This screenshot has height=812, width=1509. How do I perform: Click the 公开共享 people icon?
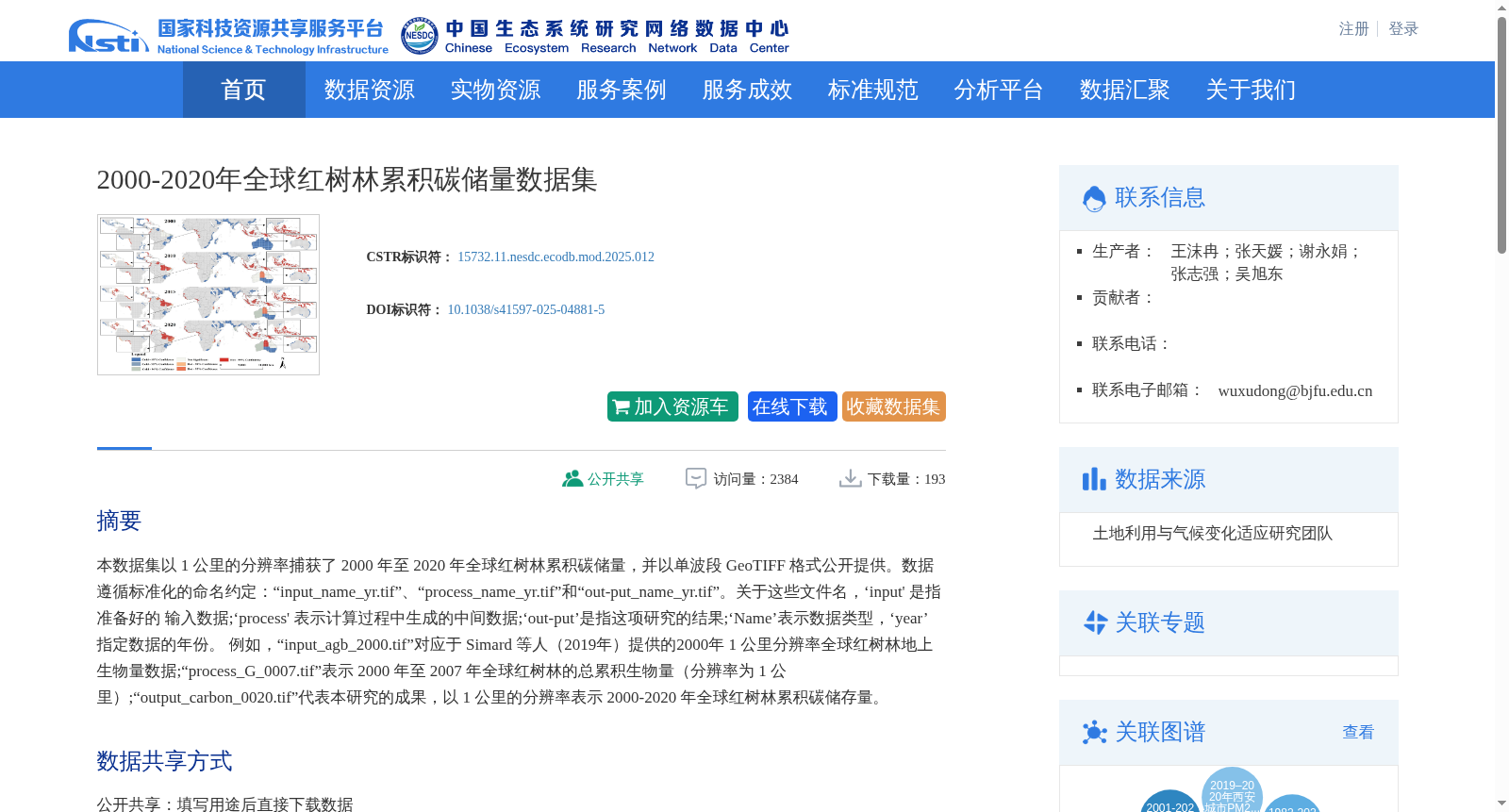[572, 479]
